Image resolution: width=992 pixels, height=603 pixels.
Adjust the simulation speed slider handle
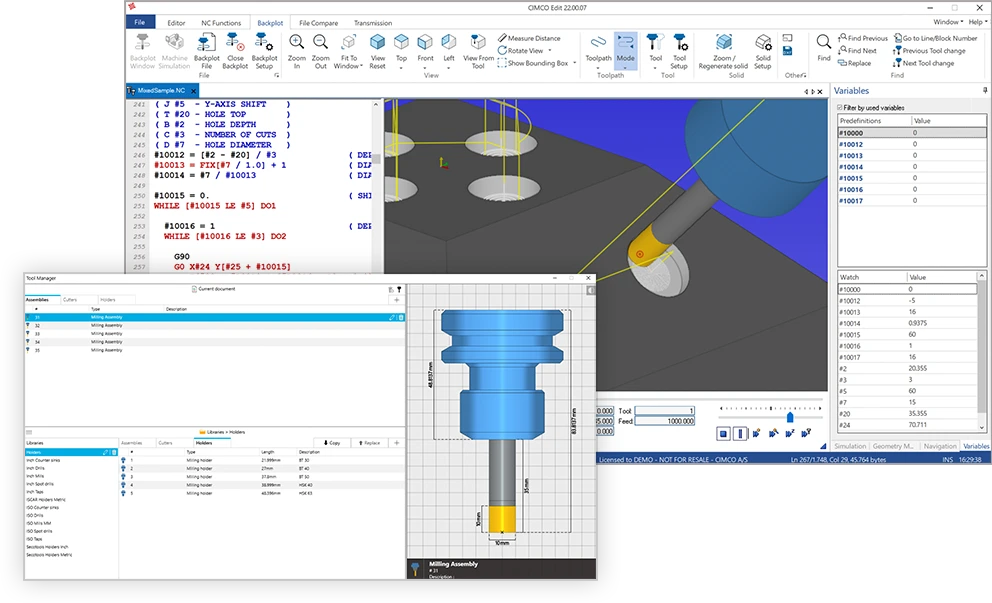coord(790,417)
